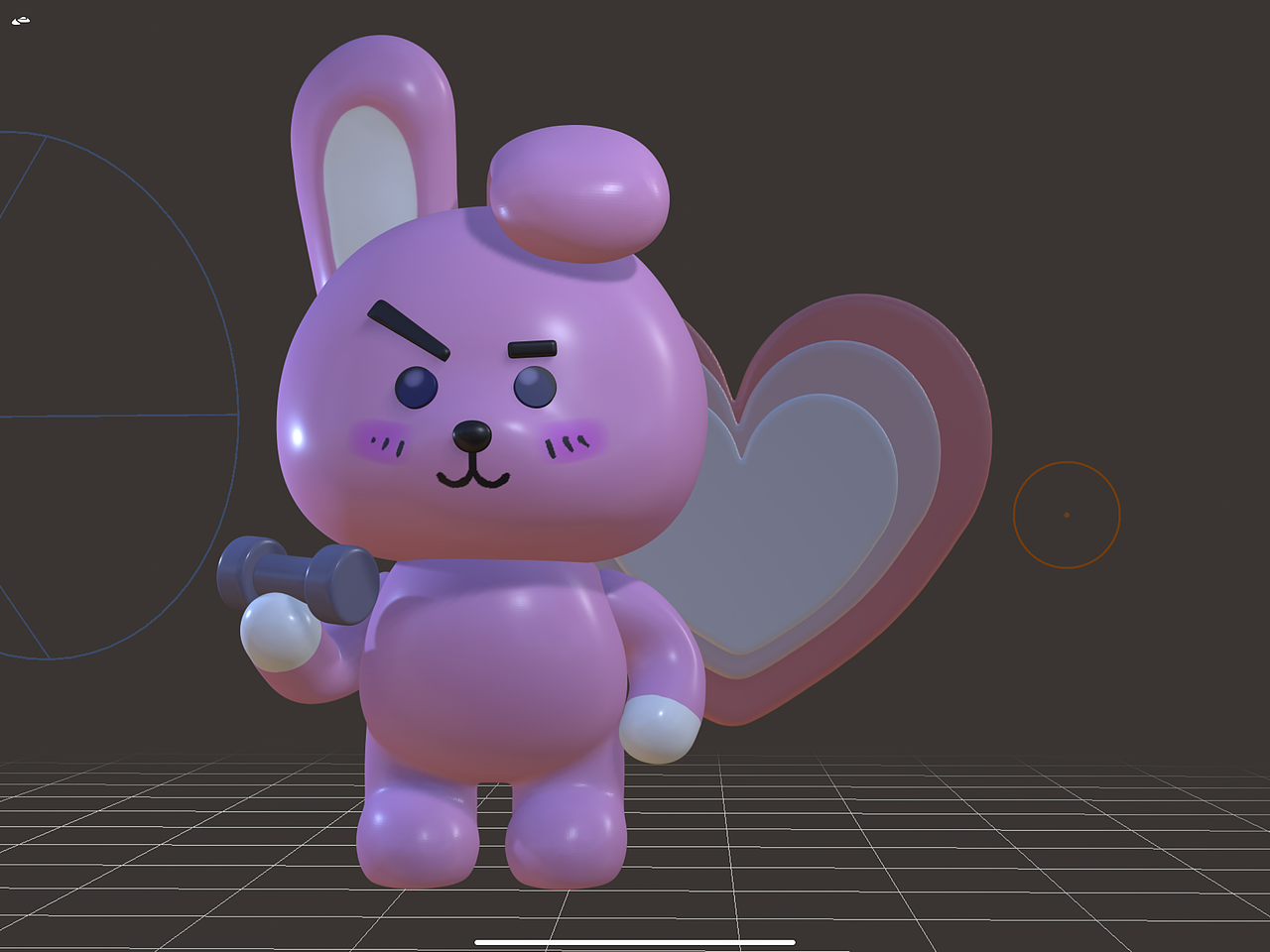1270x952 pixels.
Task: Select the gray dumbbell on the bunny's hand
Action: (x=298, y=579)
